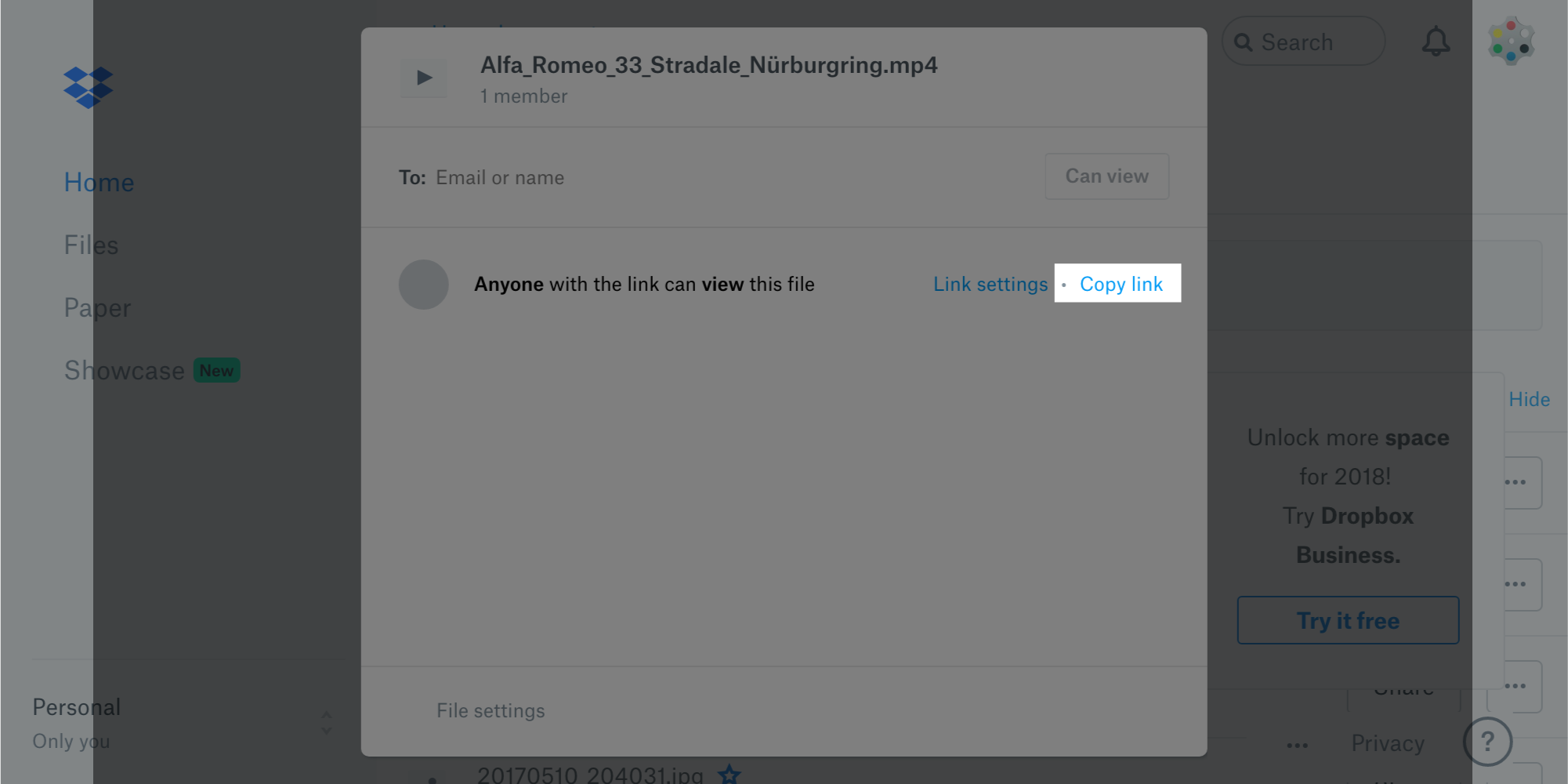
Task: Click the Dropbox logo icon
Action: coord(88,87)
